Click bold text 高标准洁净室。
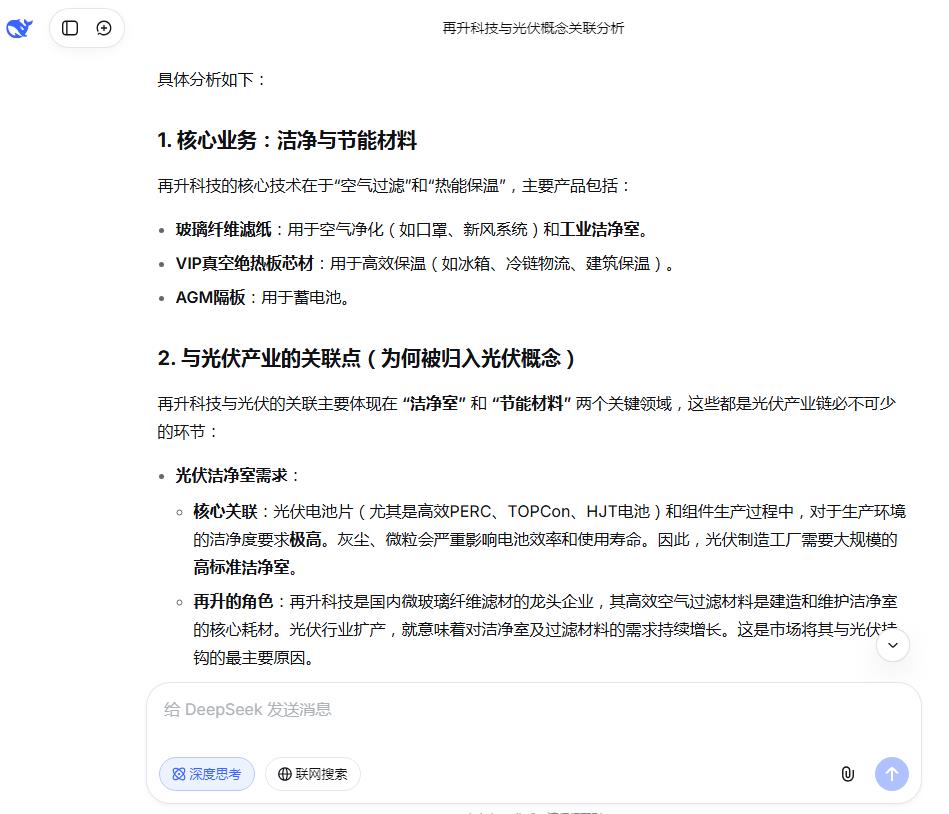Viewport: 949px width, 814px height. (247, 567)
